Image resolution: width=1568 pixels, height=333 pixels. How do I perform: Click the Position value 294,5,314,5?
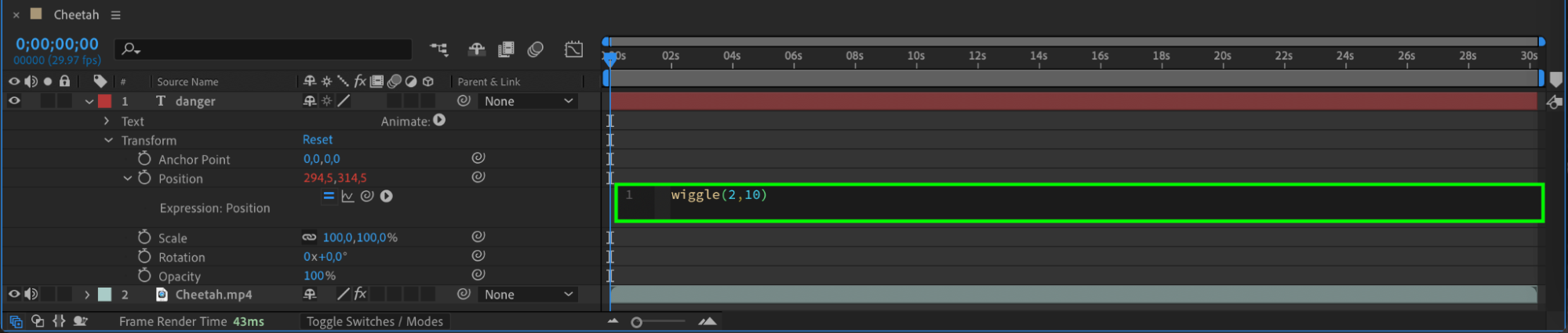click(x=335, y=178)
